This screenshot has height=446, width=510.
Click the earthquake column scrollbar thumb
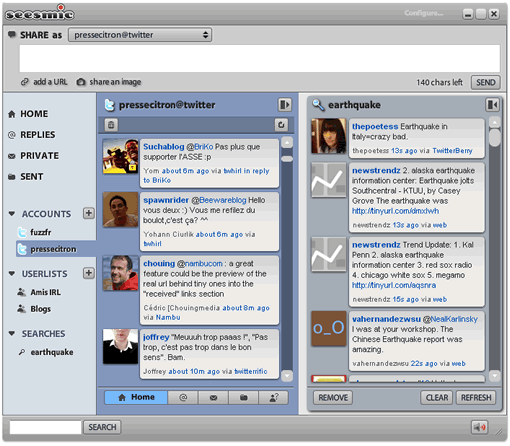[x=495, y=138]
